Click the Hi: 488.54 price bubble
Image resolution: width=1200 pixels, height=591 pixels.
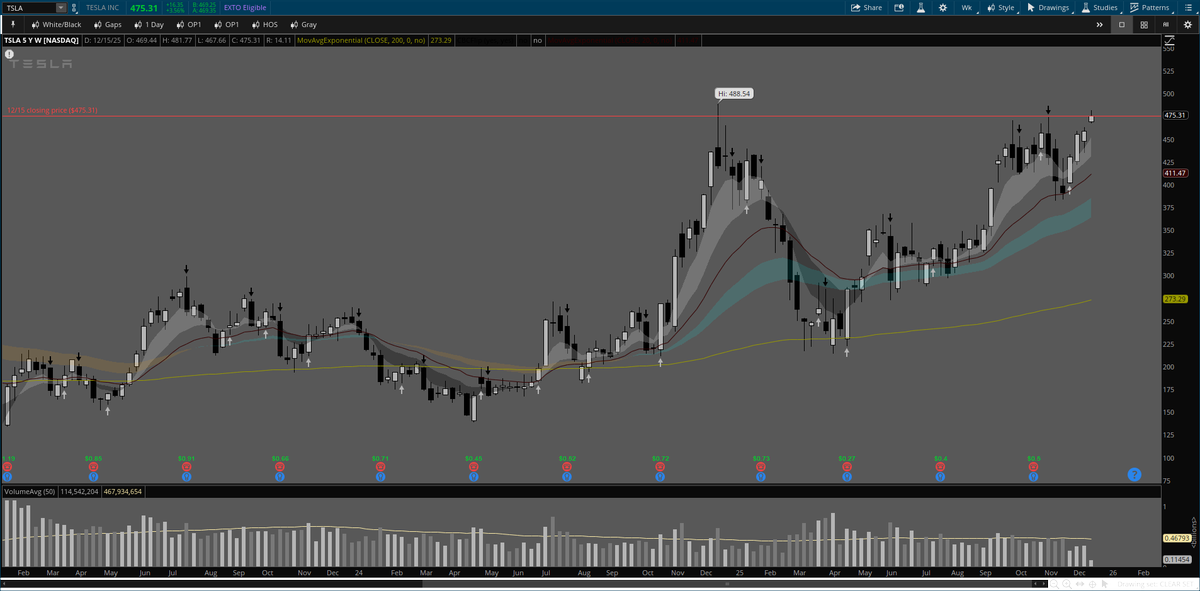pos(733,93)
